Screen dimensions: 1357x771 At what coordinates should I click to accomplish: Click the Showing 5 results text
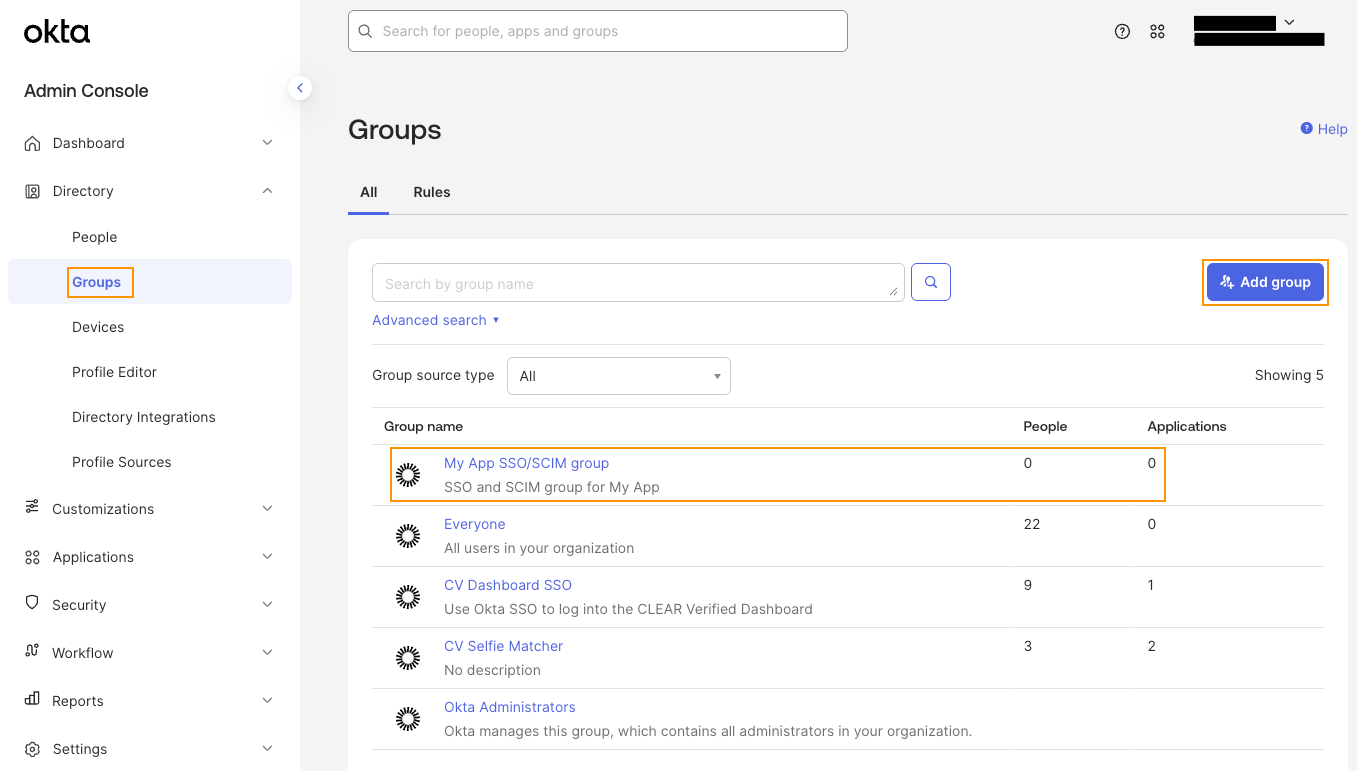point(1289,375)
